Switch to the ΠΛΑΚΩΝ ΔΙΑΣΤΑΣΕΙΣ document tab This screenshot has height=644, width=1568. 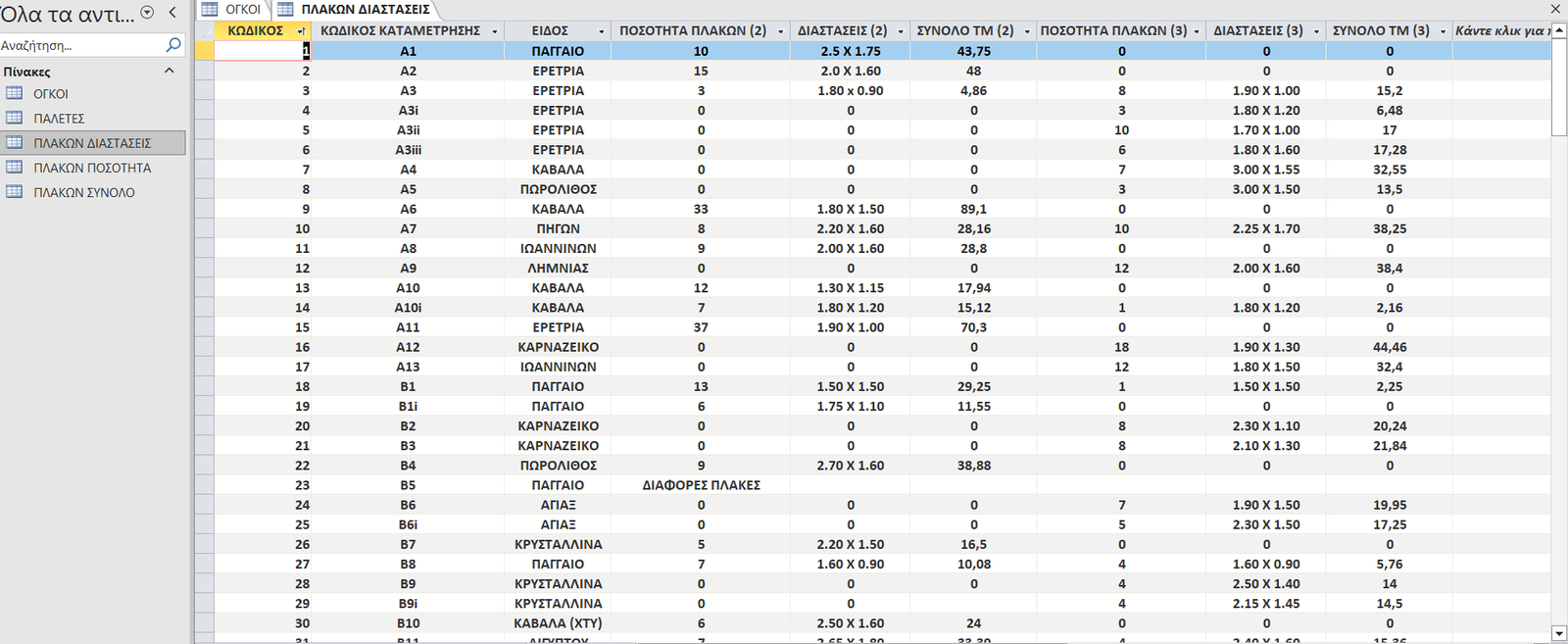[355, 9]
